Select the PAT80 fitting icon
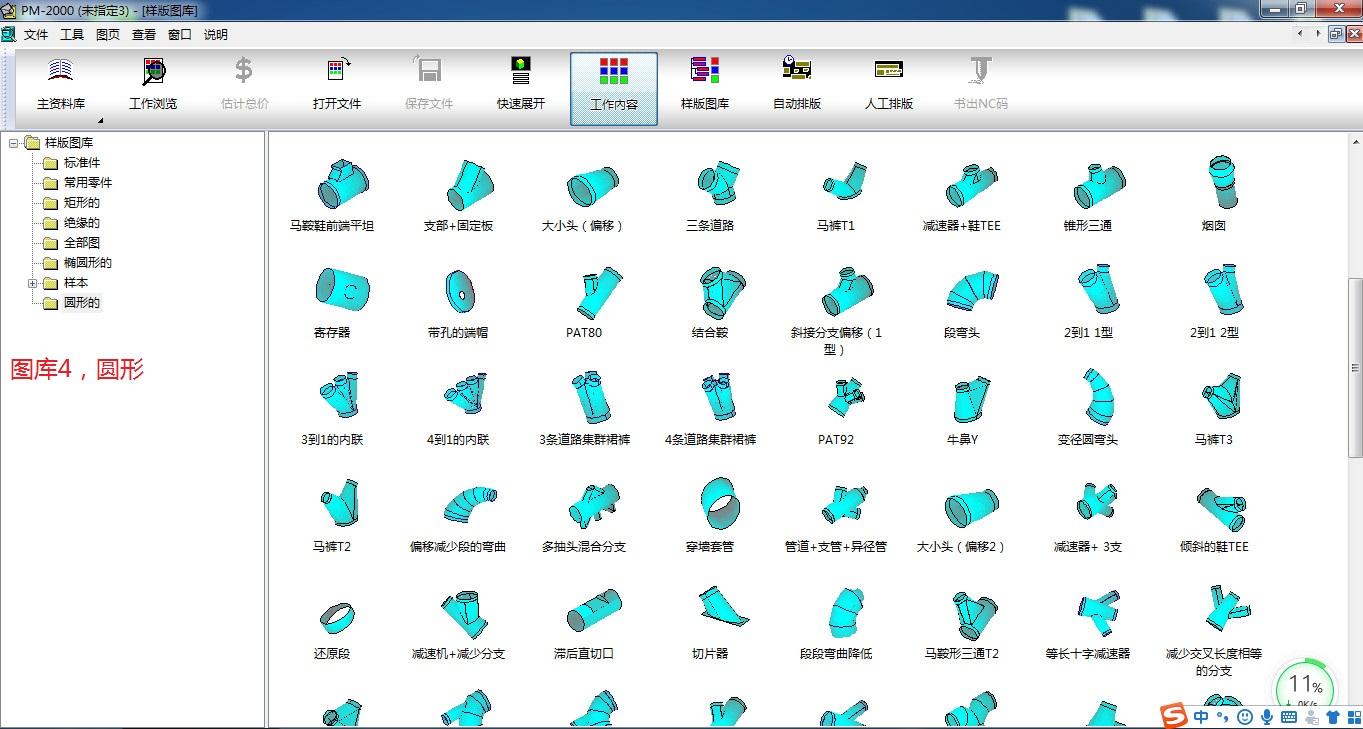Image resolution: width=1363 pixels, height=729 pixels. (x=598, y=292)
